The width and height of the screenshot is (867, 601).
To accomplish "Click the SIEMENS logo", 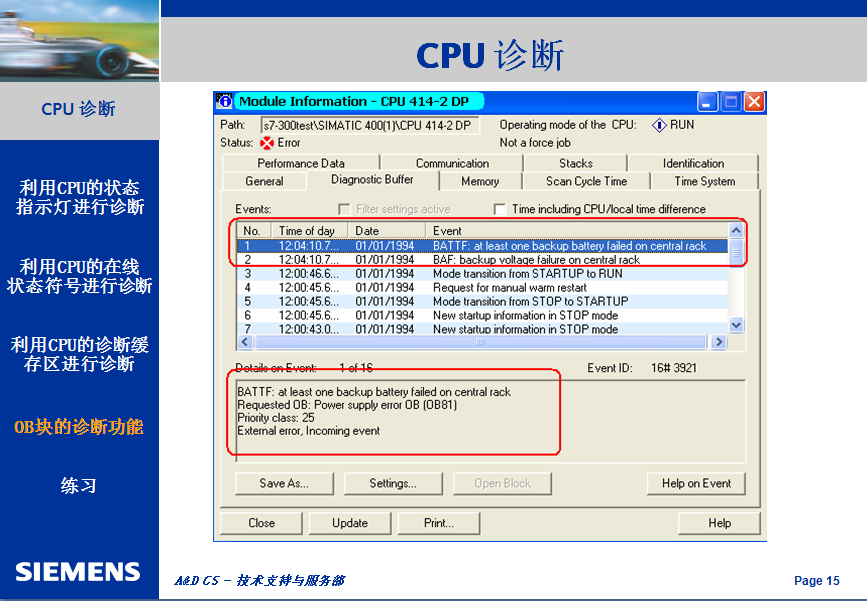I will pyautogui.click(x=78, y=572).
